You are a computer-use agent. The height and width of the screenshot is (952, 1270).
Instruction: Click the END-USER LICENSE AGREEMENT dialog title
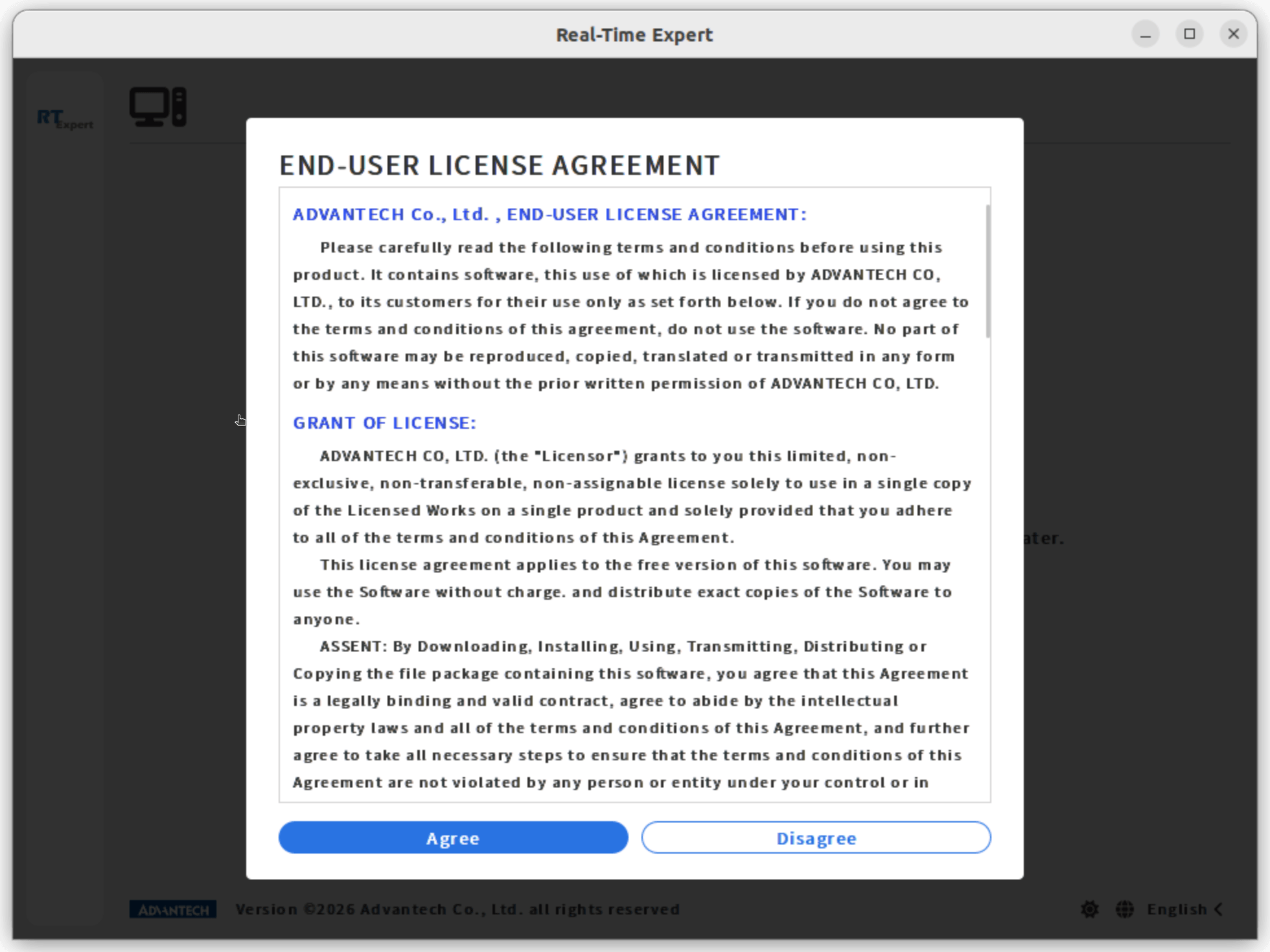(x=499, y=165)
